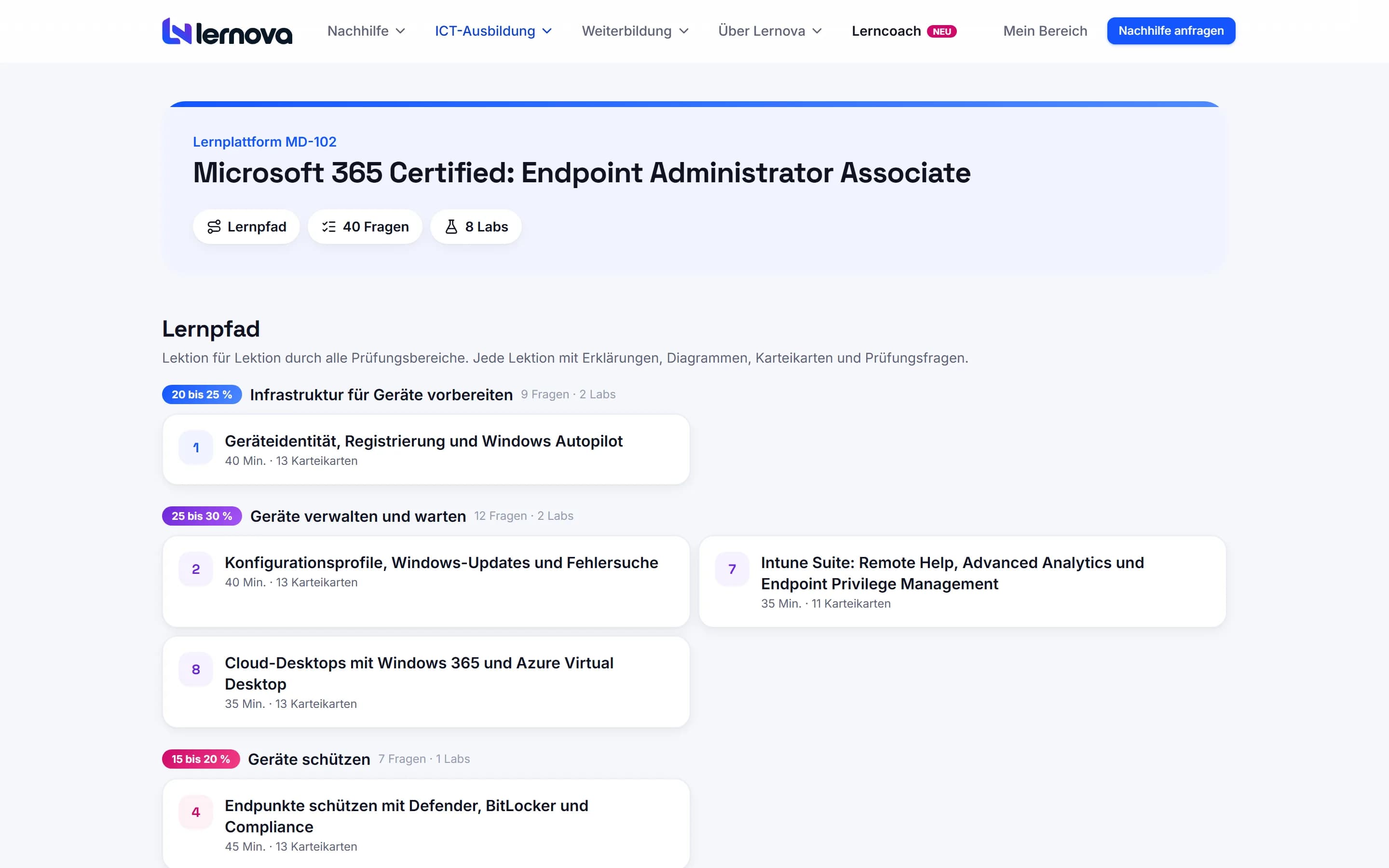Click the 15 bis 20 % badge

pyautogui.click(x=201, y=759)
